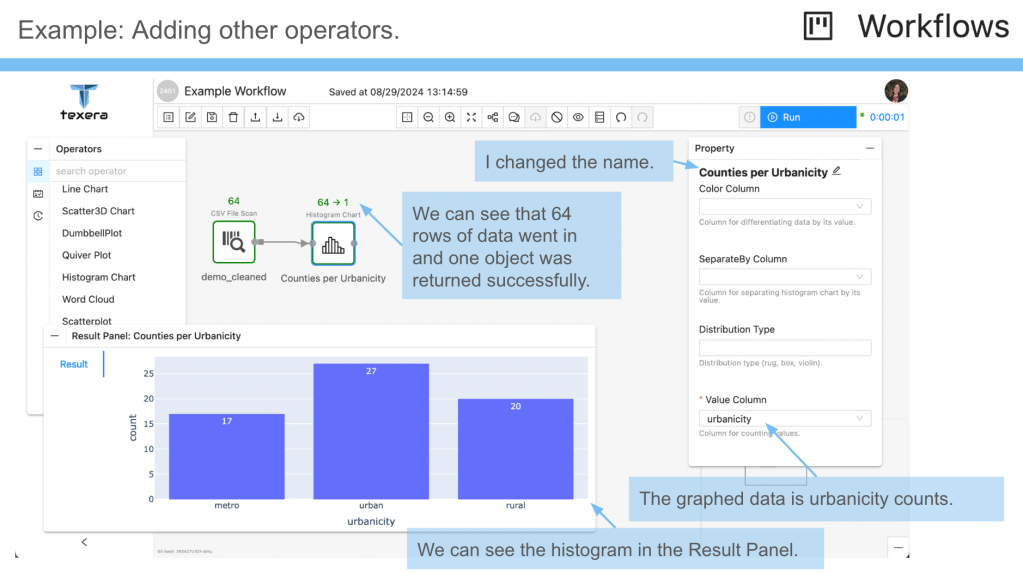Click the auto-layout workflow icon
The image size is (1023, 573).
493,117
